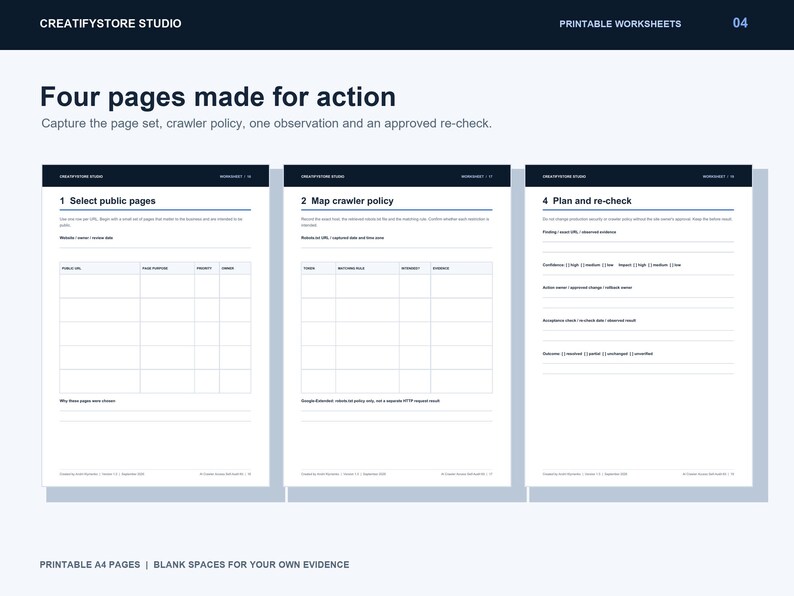Click 'BLANK SPACES FOR YOUR OWN EVIDENCE' footer text

coord(251,565)
